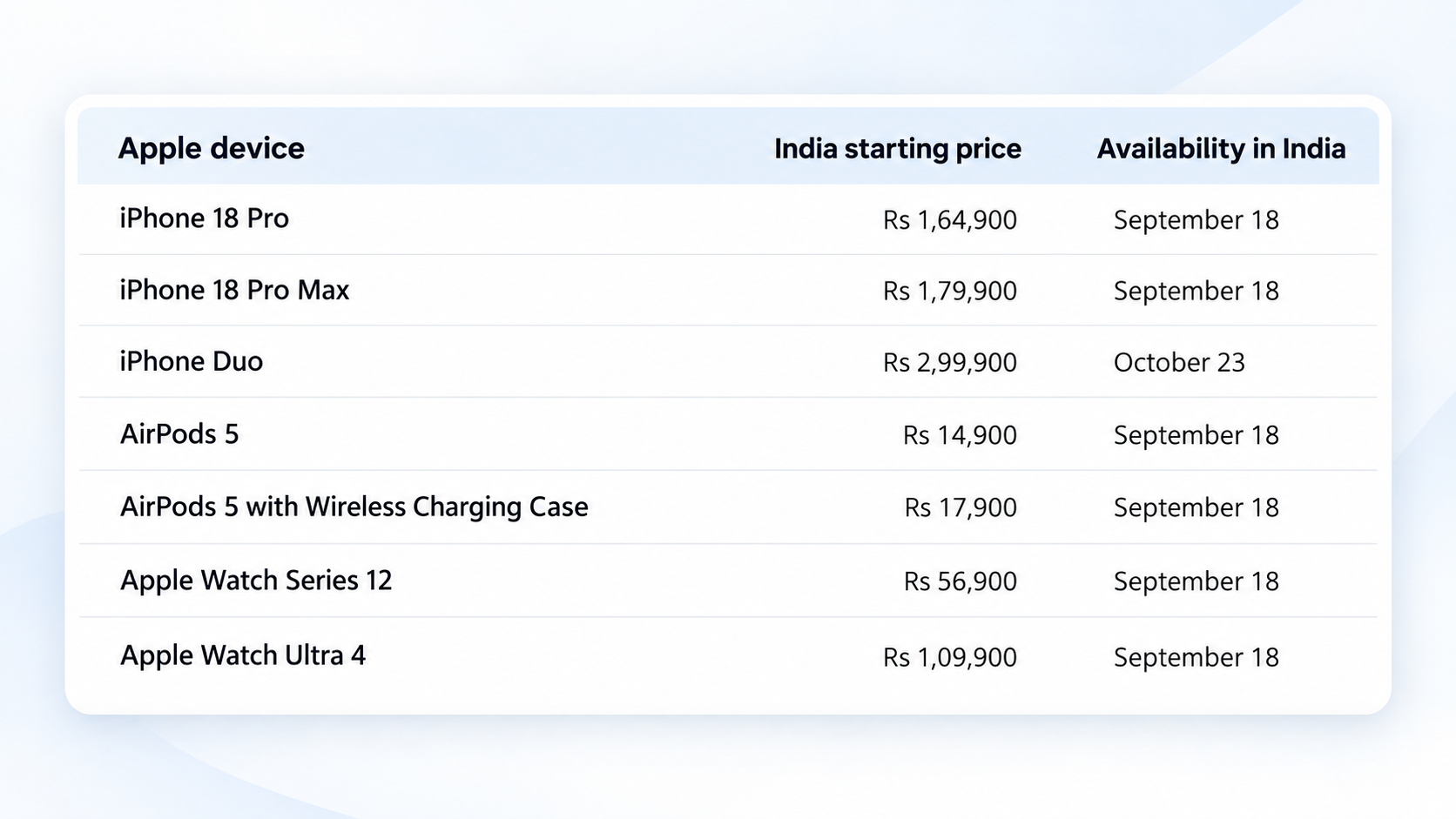Select the "Apple Watch Ultra 4" device name
Viewport: 1456px width, 819px height.
(x=243, y=655)
